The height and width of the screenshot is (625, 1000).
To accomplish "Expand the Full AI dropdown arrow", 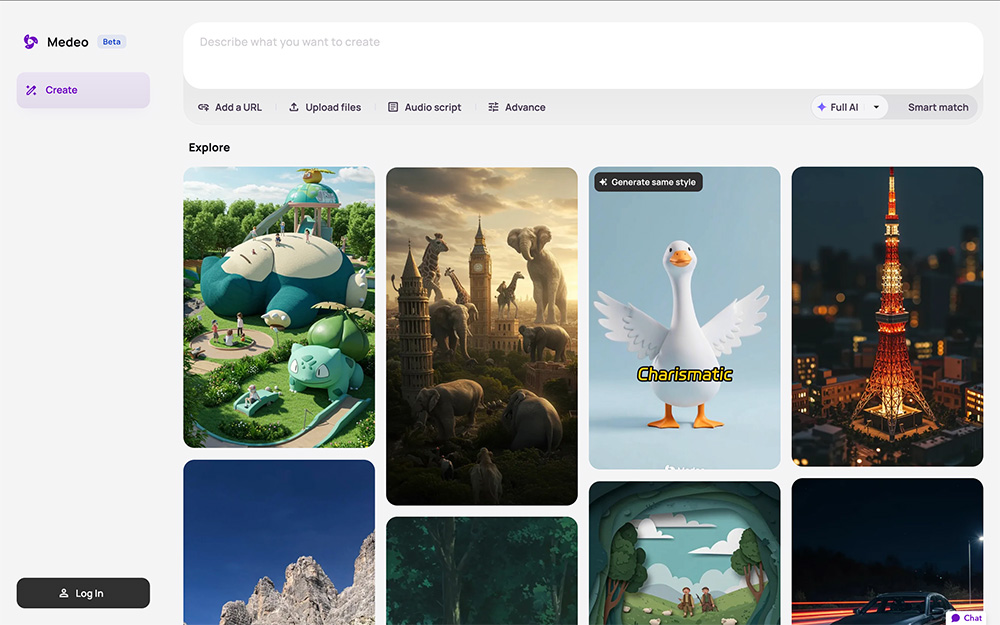I will click(876, 107).
